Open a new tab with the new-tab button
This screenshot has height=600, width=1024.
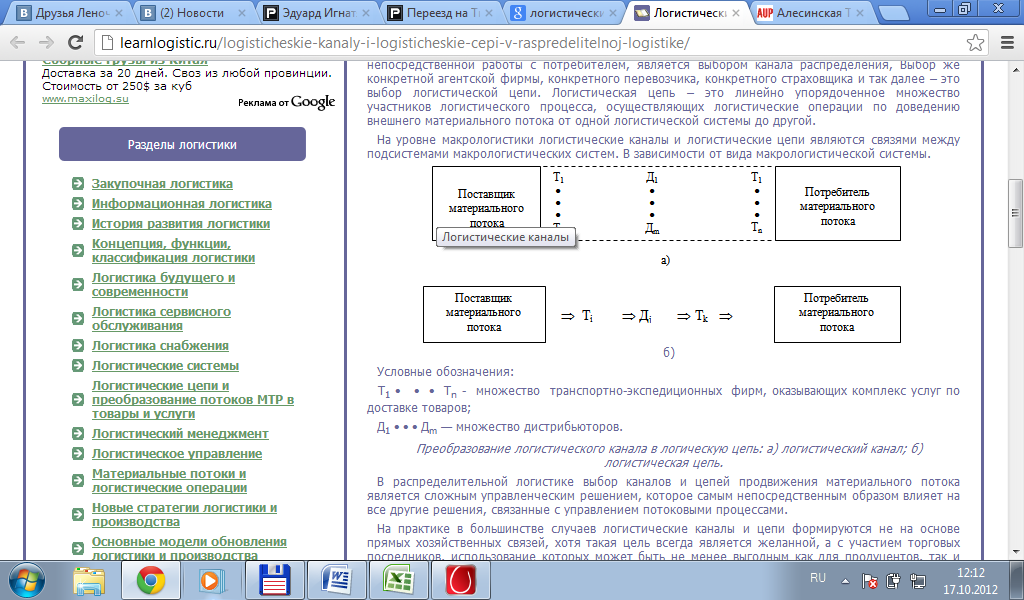895,12
